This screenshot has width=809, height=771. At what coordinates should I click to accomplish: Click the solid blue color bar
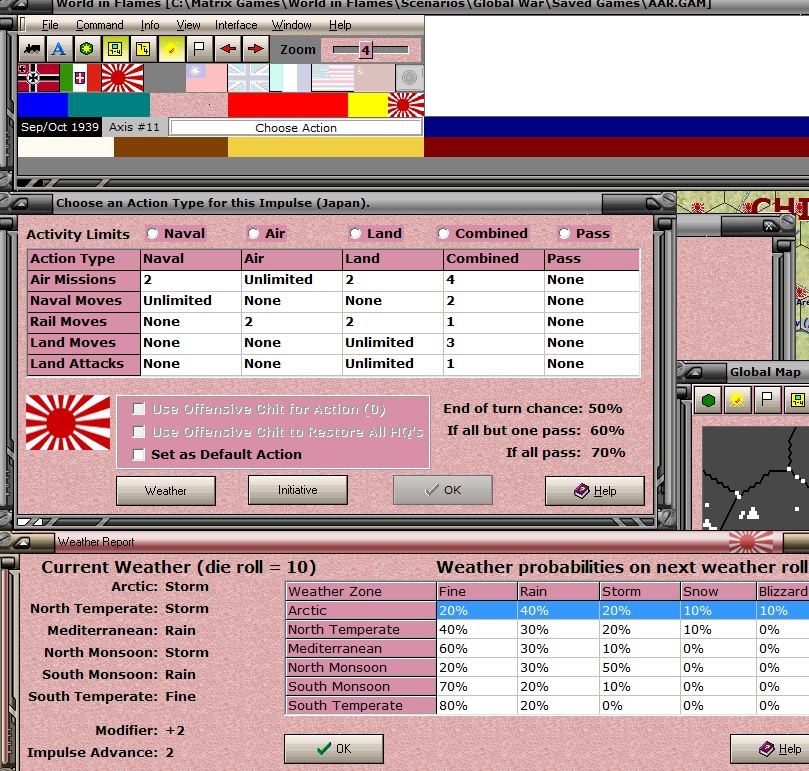tap(43, 105)
